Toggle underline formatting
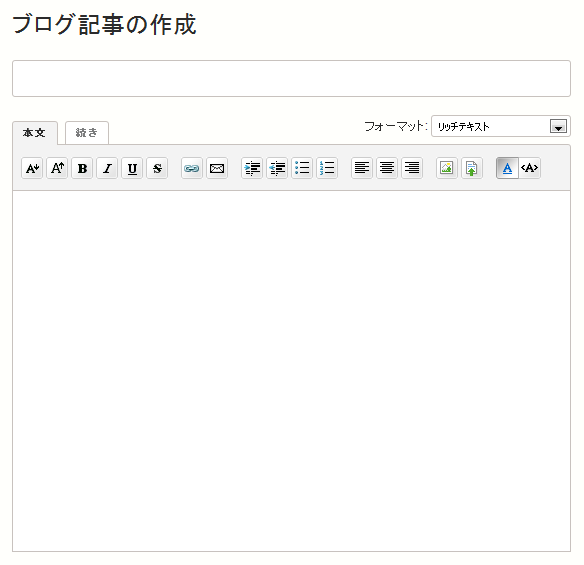 pyautogui.click(x=132, y=168)
